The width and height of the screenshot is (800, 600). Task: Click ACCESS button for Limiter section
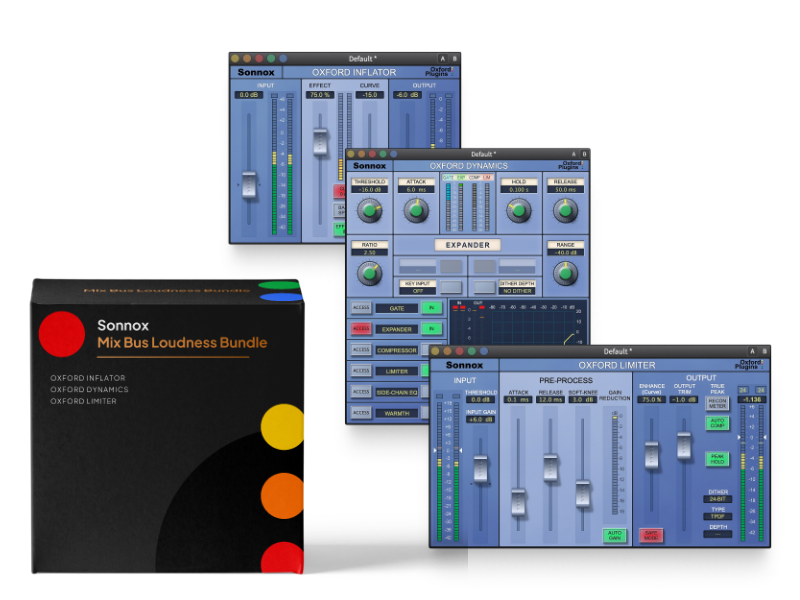(x=361, y=371)
